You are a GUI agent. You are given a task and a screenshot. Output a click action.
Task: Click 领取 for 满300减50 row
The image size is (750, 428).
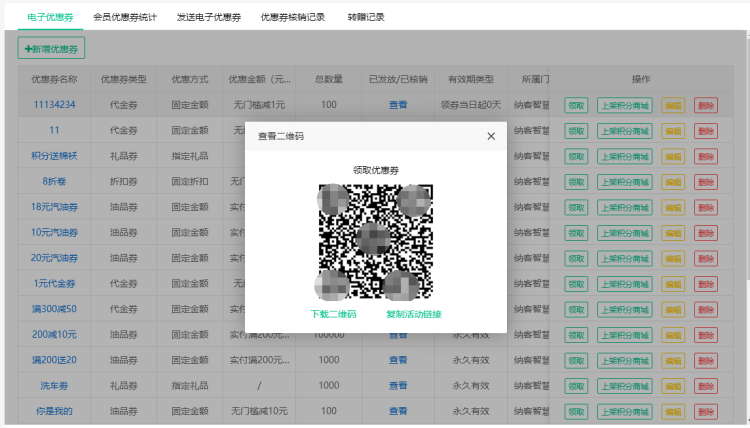[576, 310]
